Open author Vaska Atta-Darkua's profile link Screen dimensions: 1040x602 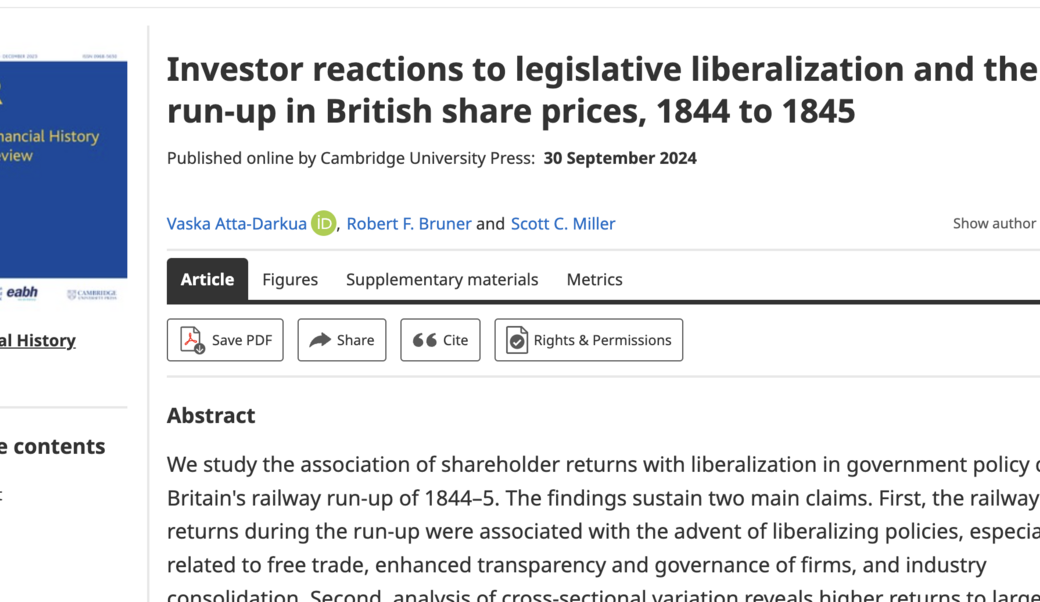(237, 224)
